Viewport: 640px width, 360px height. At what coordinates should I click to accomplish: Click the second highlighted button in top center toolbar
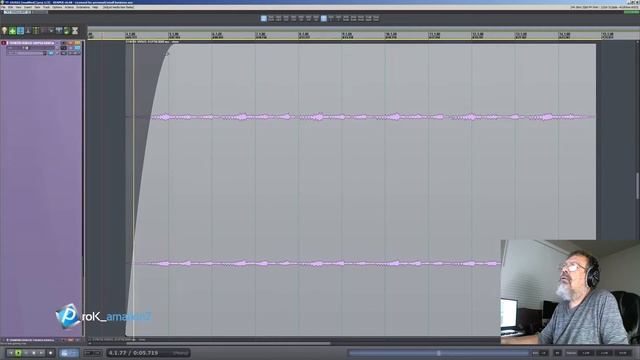click(324, 18)
